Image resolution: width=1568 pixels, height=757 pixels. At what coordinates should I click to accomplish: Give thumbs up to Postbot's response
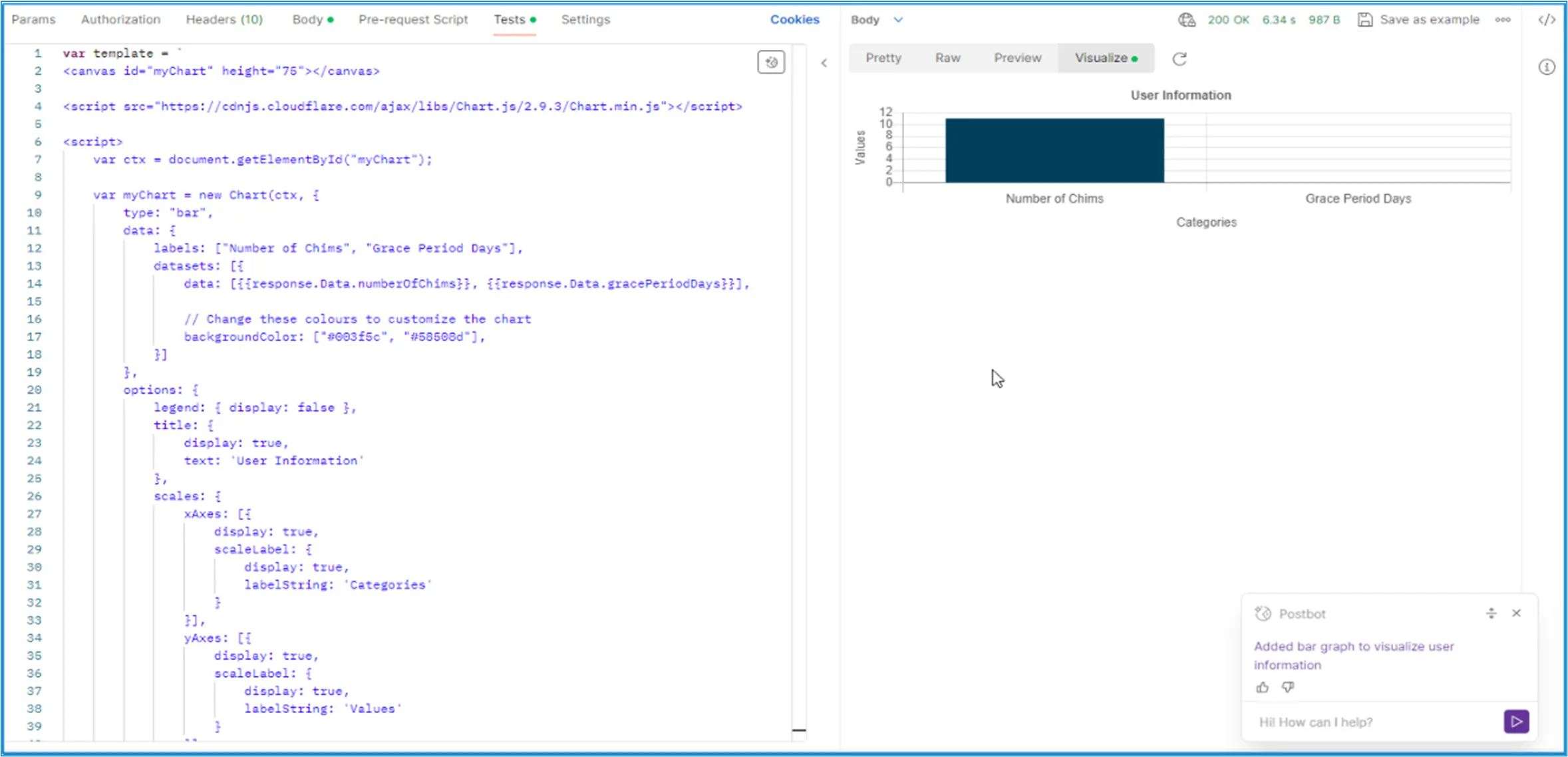[x=1262, y=687]
